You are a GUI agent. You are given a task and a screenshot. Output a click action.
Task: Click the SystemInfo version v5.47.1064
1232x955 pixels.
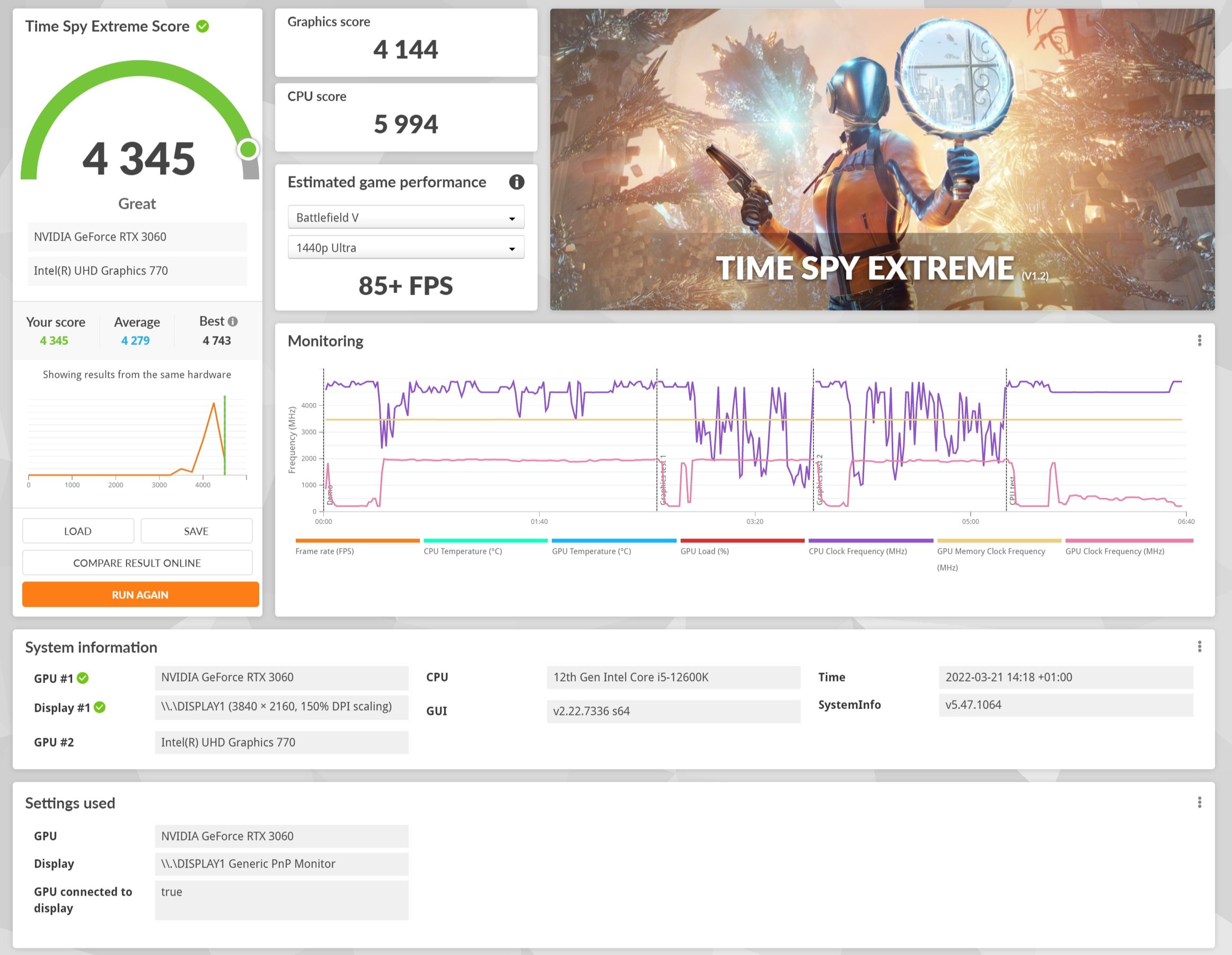click(1066, 705)
